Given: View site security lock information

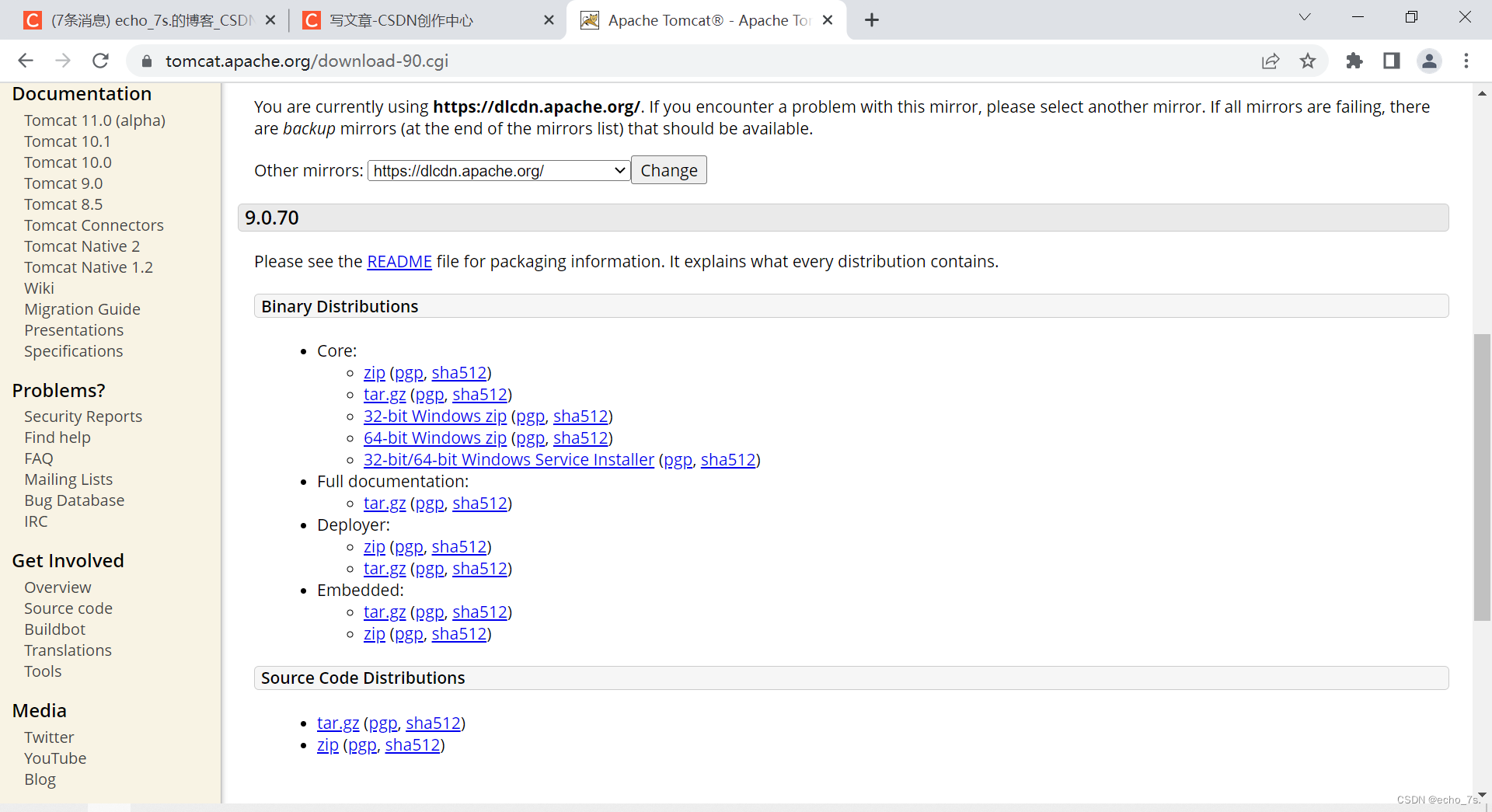Looking at the screenshot, I should tap(147, 61).
